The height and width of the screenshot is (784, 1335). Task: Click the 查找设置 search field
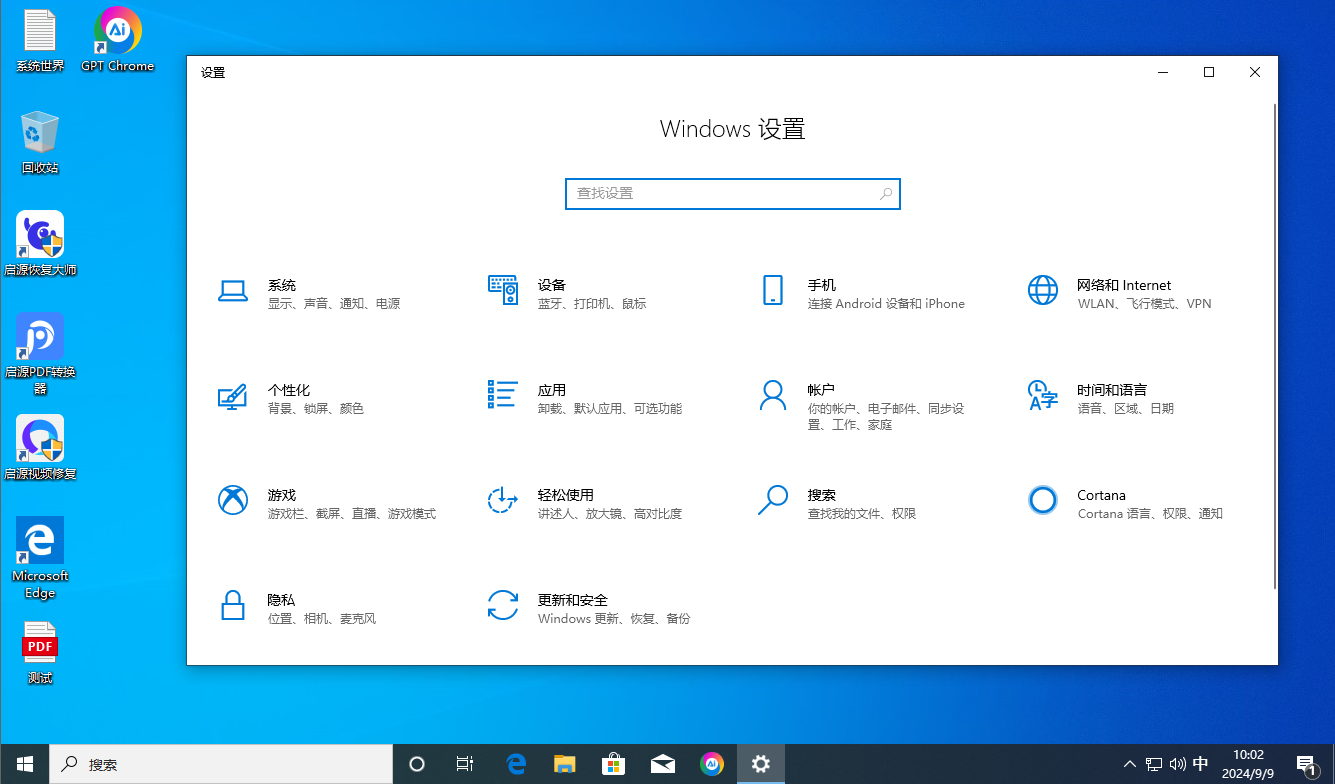coord(733,194)
